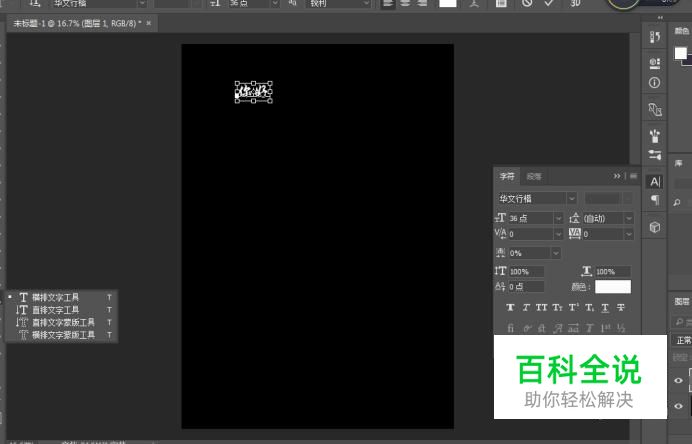This screenshot has width=692, height=444.
Task: Click the horizontal scale 100% field
Action: click(x=613, y=272)
